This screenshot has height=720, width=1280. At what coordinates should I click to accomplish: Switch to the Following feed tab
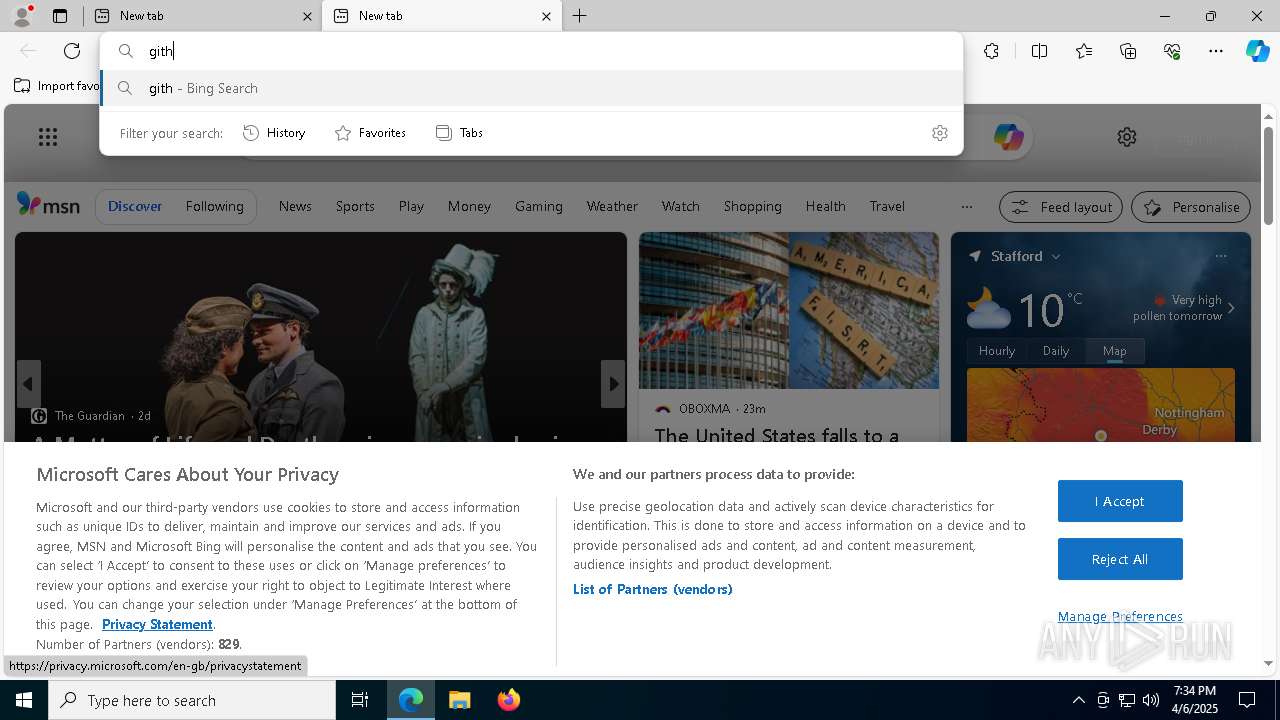coord(214,206)
